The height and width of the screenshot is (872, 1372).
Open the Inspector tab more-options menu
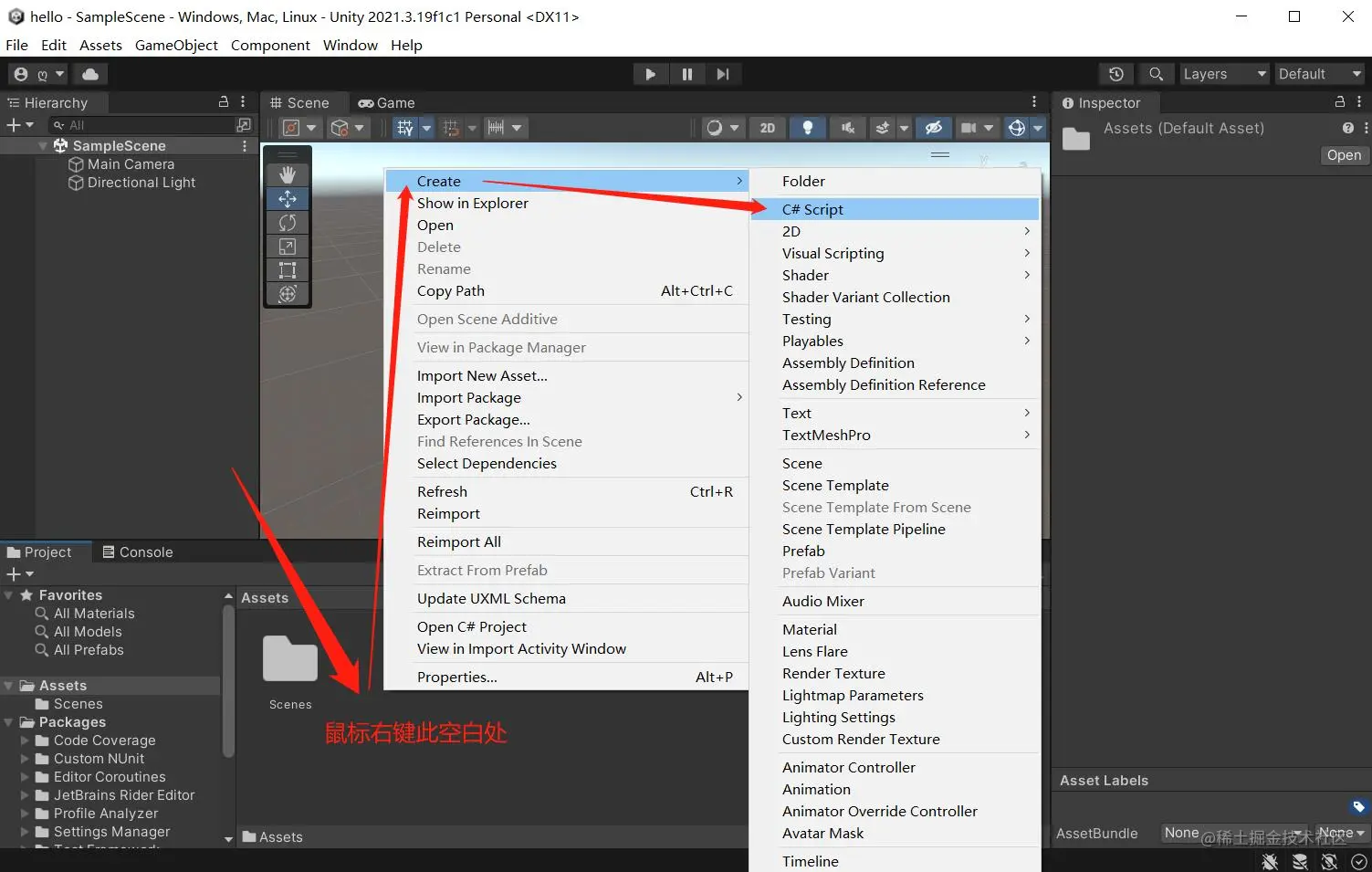[1359, 102]
